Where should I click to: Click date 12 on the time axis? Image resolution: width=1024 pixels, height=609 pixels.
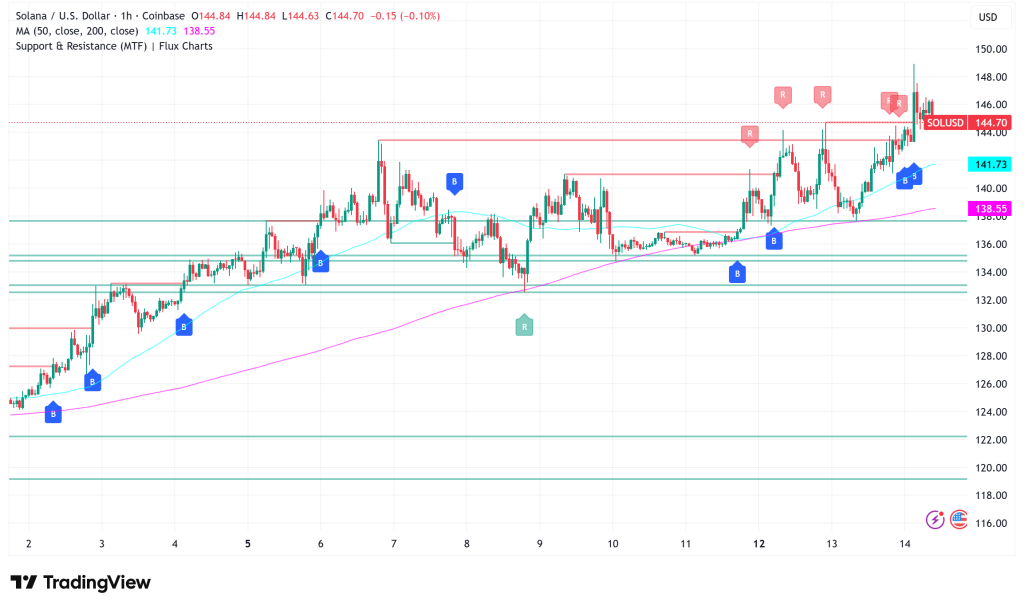[x=759, y=543]
